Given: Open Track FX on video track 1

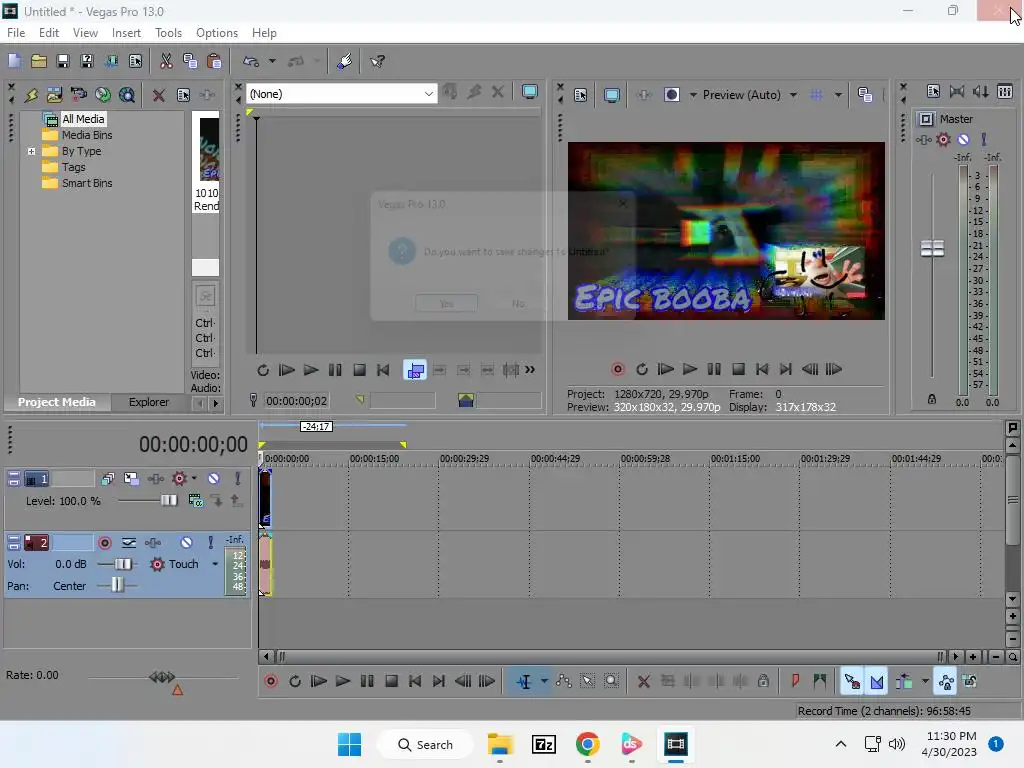Looking at the screenshot, I should click(x=155, y=479).
